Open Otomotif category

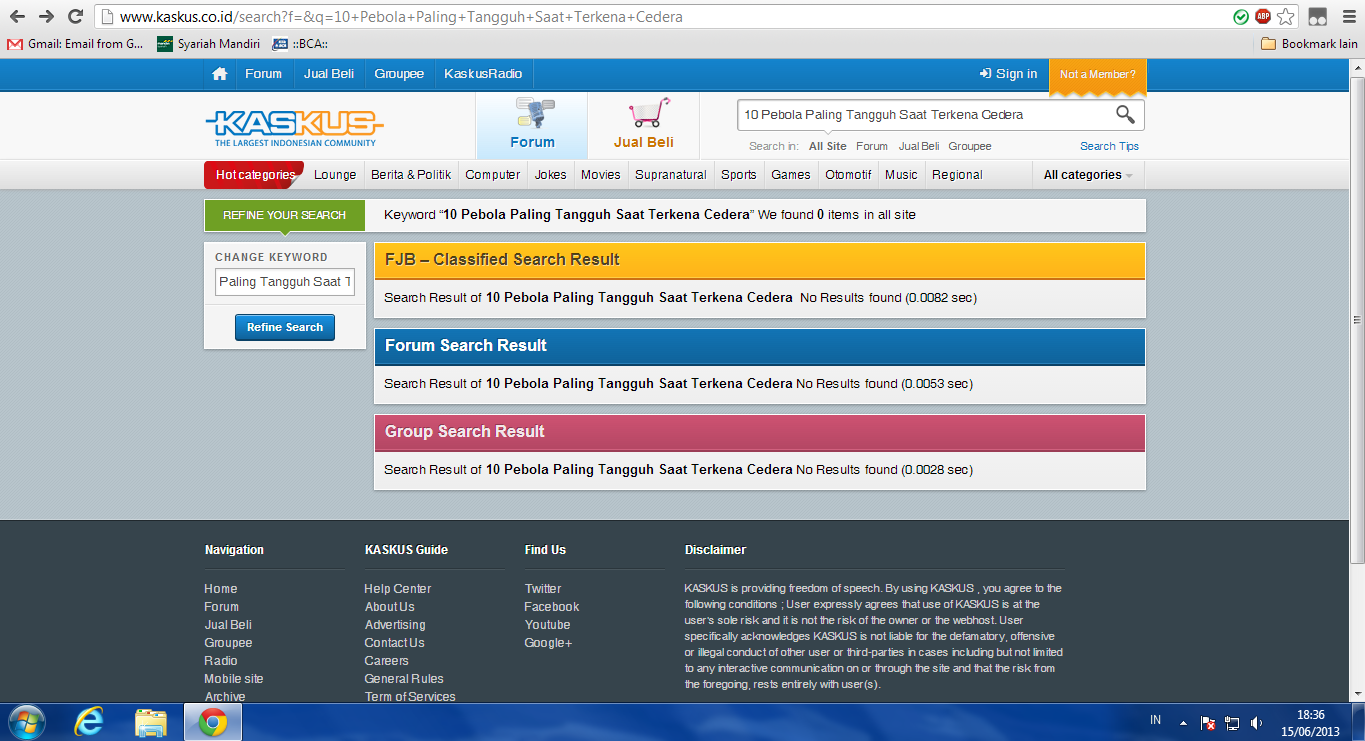pos(848,175)
